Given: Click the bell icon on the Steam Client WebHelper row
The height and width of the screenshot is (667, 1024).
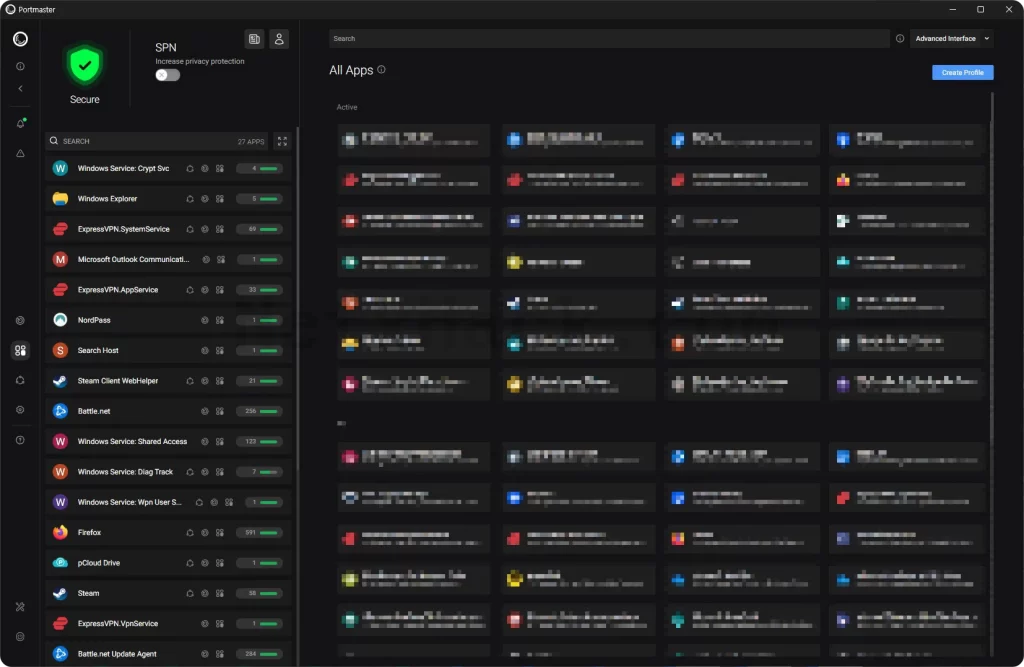Looking at the screenshot, I should pyautogui.click(x=190, y=381).
